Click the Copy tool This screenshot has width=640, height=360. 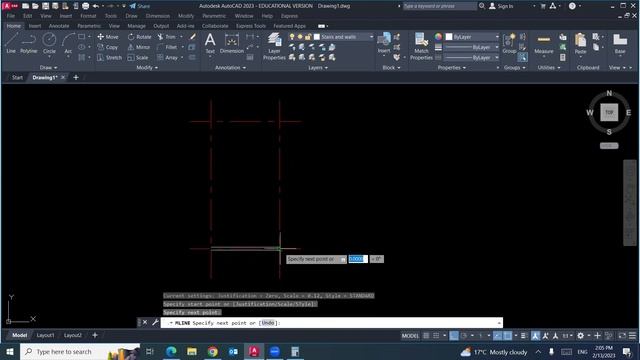(108, 47)
